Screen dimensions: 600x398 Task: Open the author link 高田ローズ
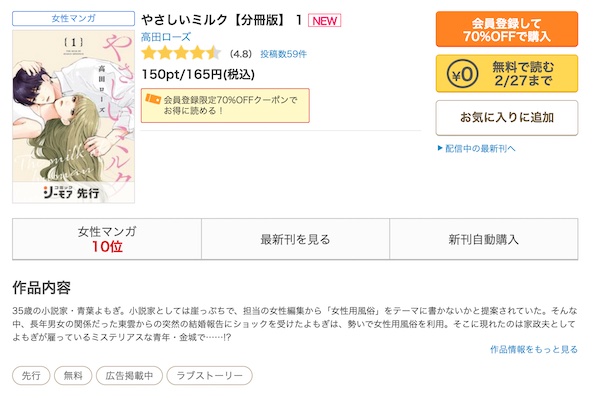[166, 37]
